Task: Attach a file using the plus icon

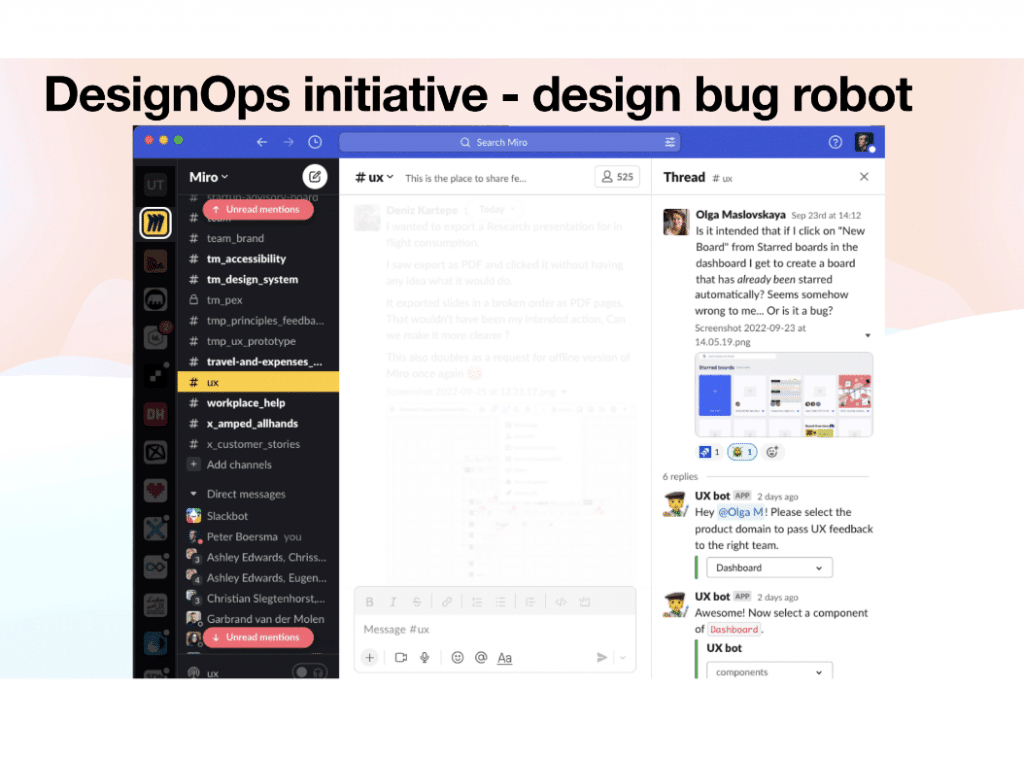Action: 368,657
